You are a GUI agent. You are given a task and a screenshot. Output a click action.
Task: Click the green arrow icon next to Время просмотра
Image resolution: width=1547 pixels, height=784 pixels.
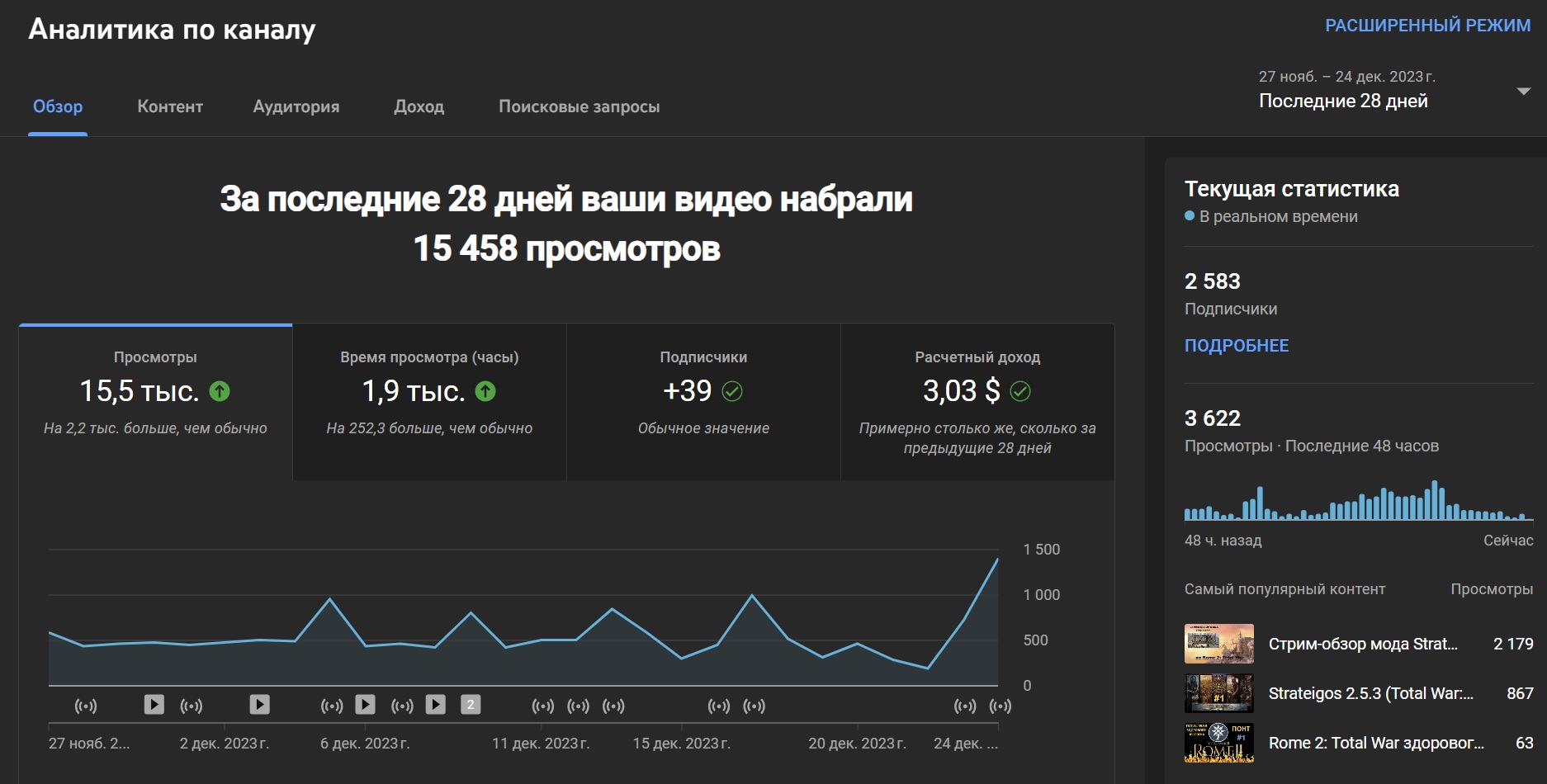coord(485,391)
